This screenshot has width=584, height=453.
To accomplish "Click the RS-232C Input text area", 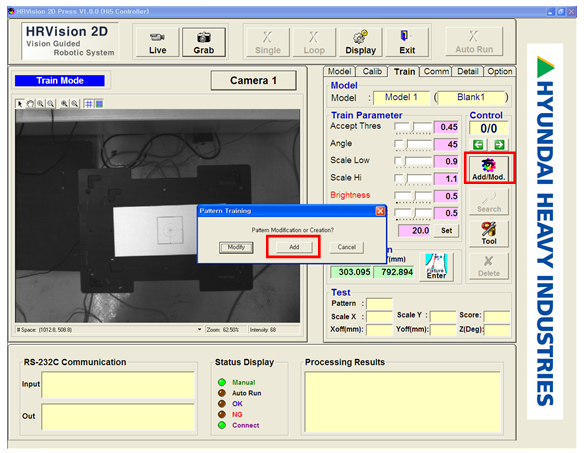I will coord(118,385).
